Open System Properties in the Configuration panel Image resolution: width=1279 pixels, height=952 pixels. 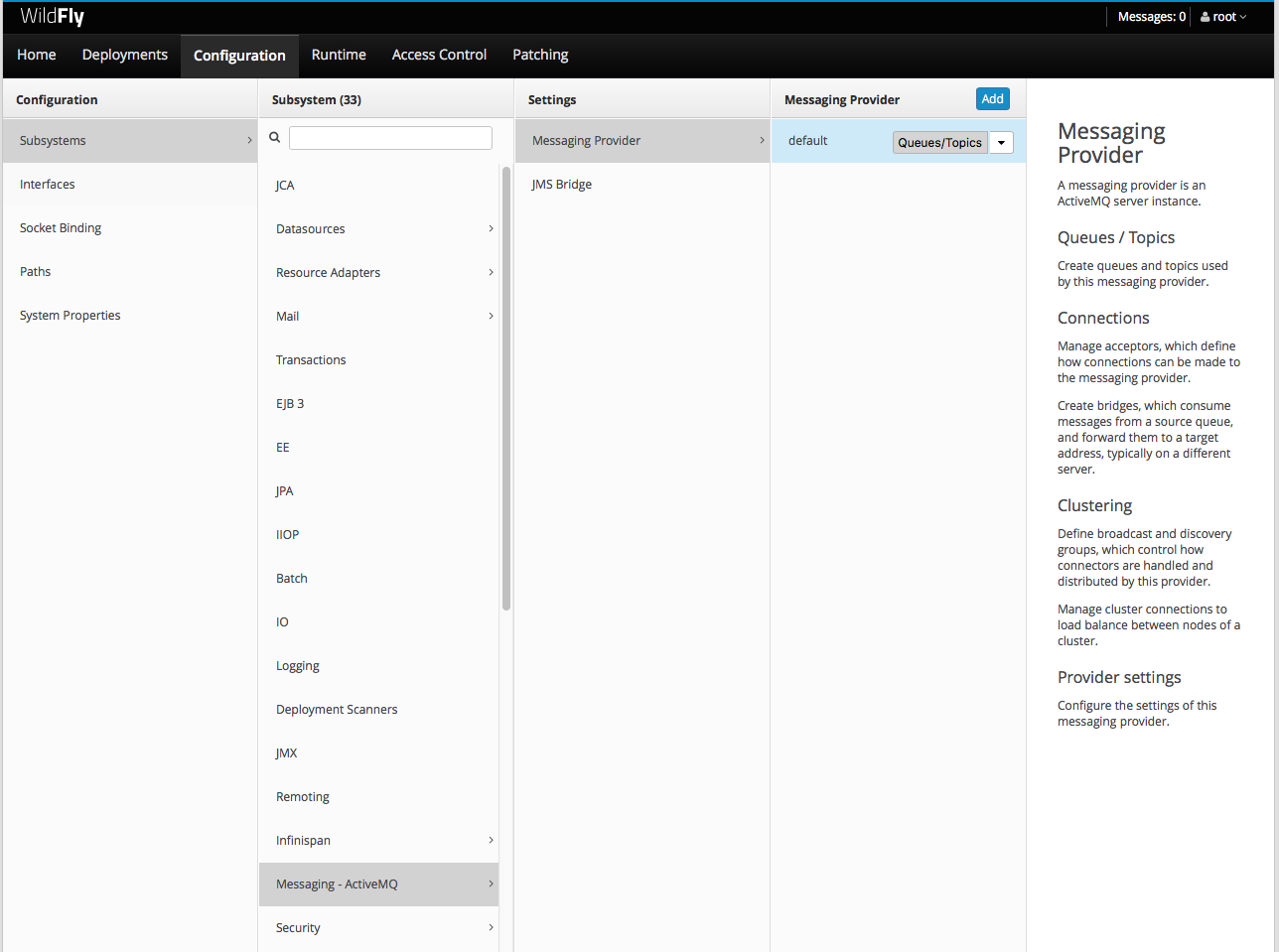pos(70,315)
